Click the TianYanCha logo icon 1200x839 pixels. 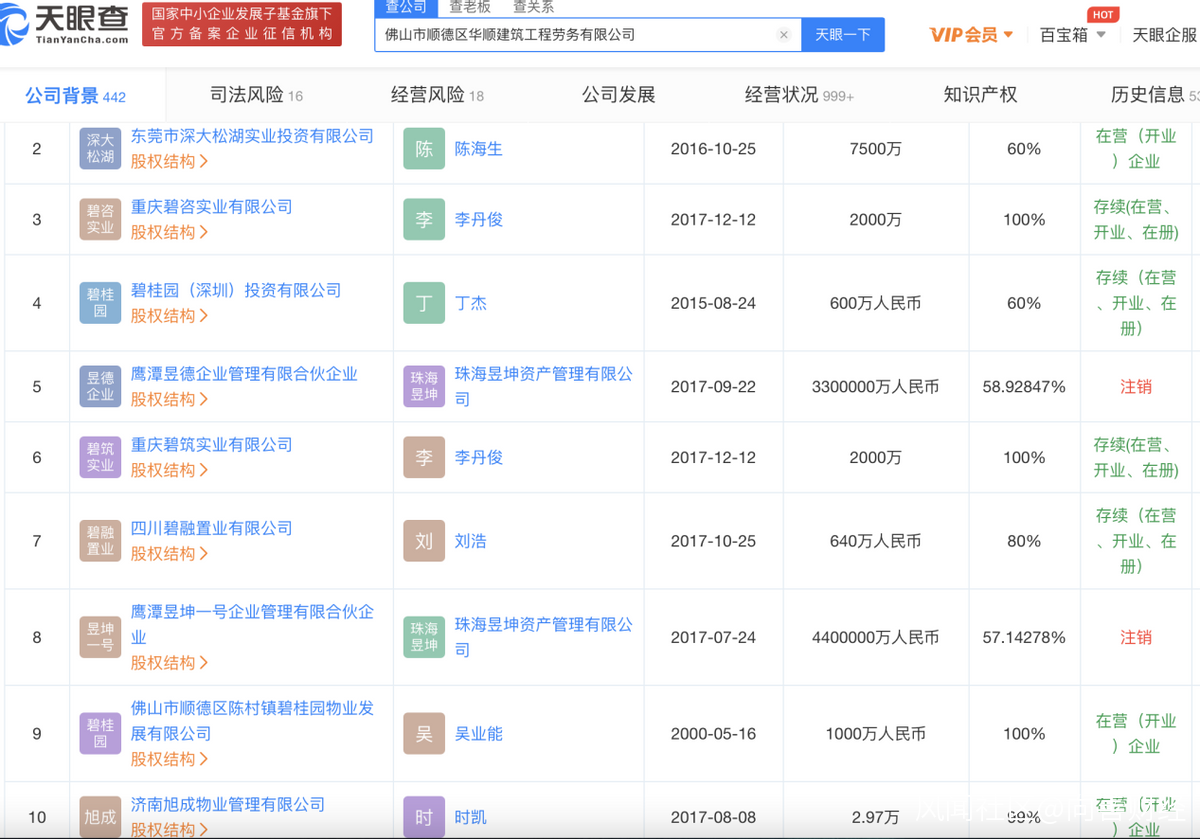point(18,24)
